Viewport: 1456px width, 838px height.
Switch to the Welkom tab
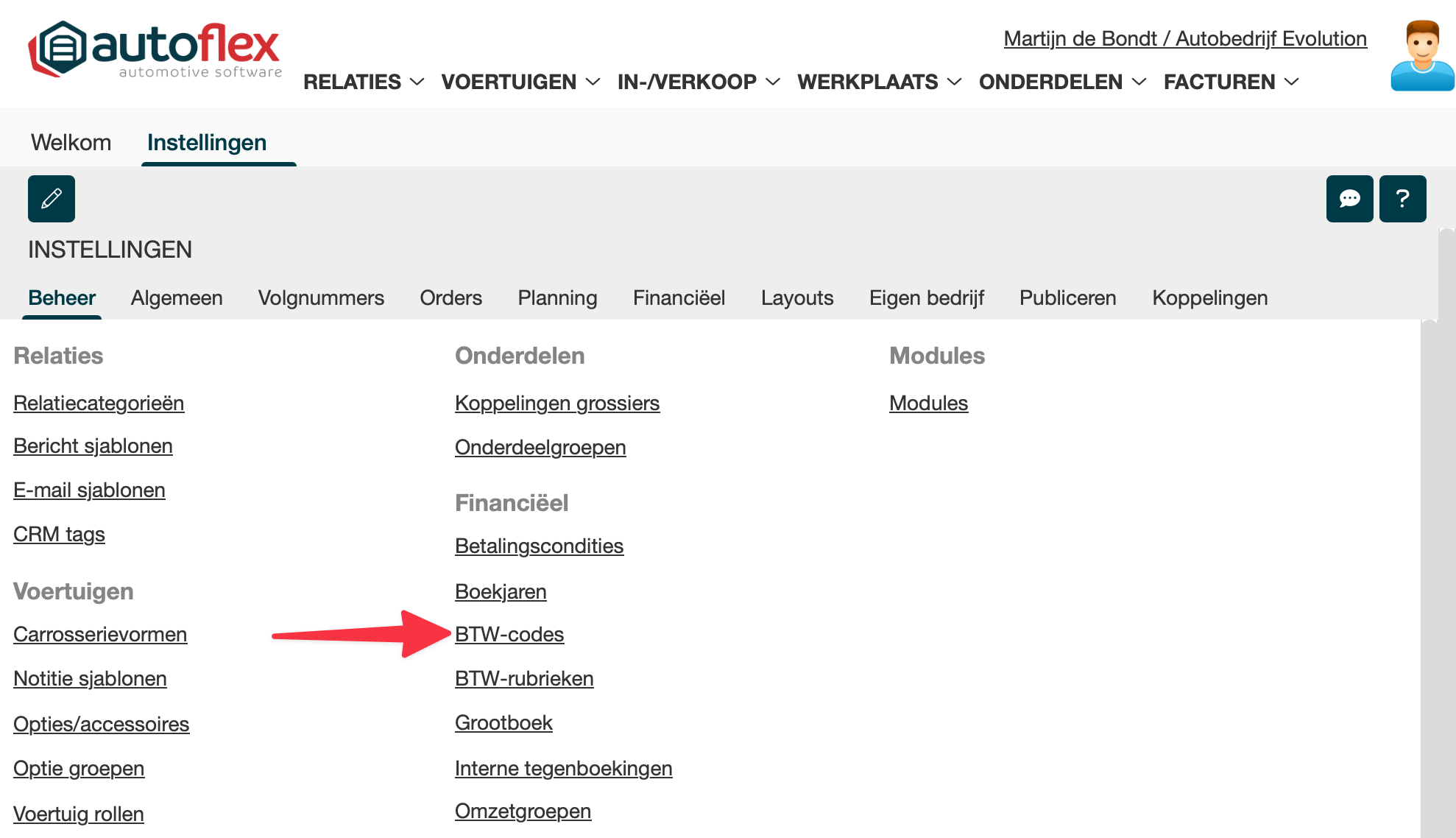coord(71,142)
